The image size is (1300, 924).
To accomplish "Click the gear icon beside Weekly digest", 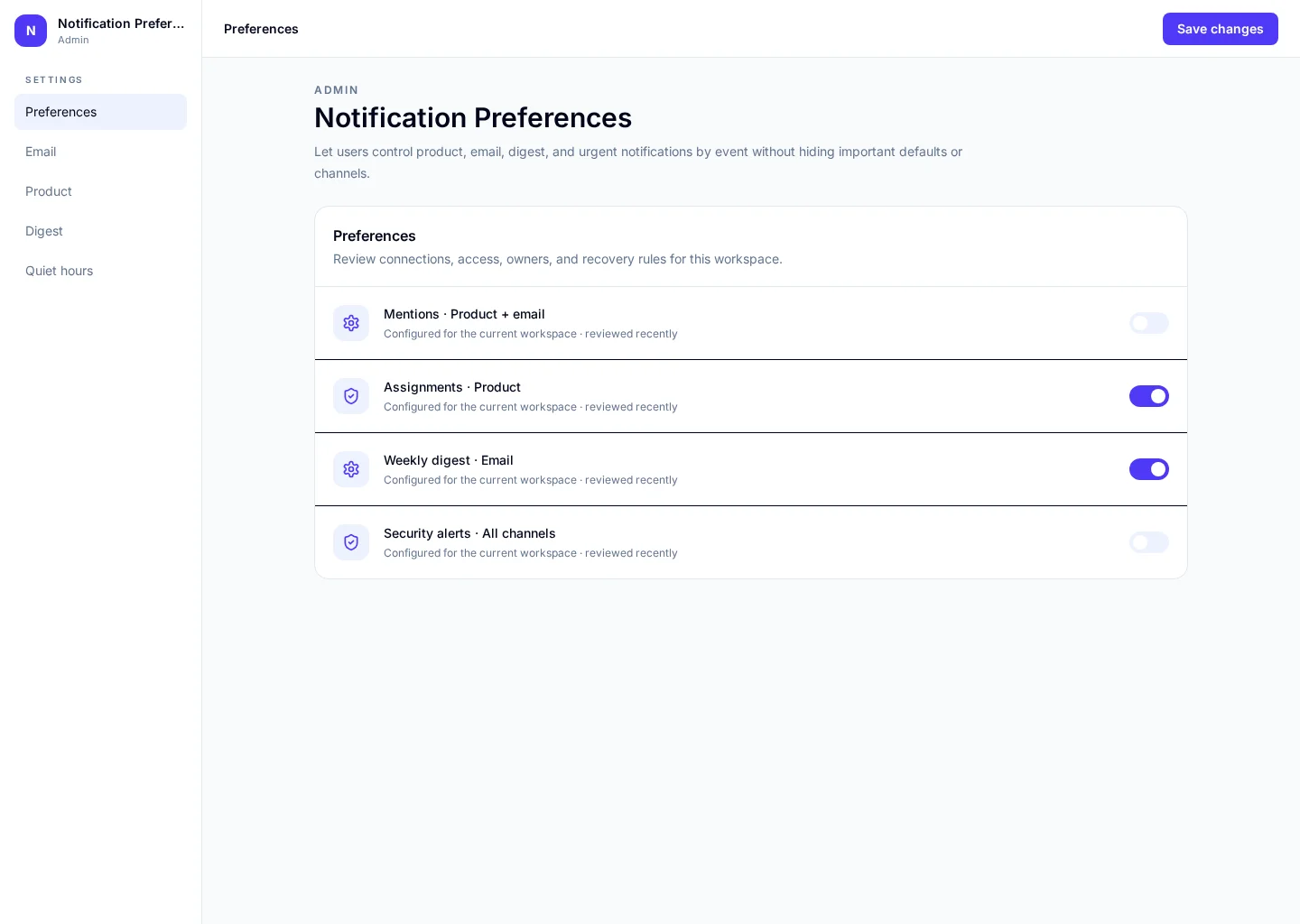I will pos(351,469).
